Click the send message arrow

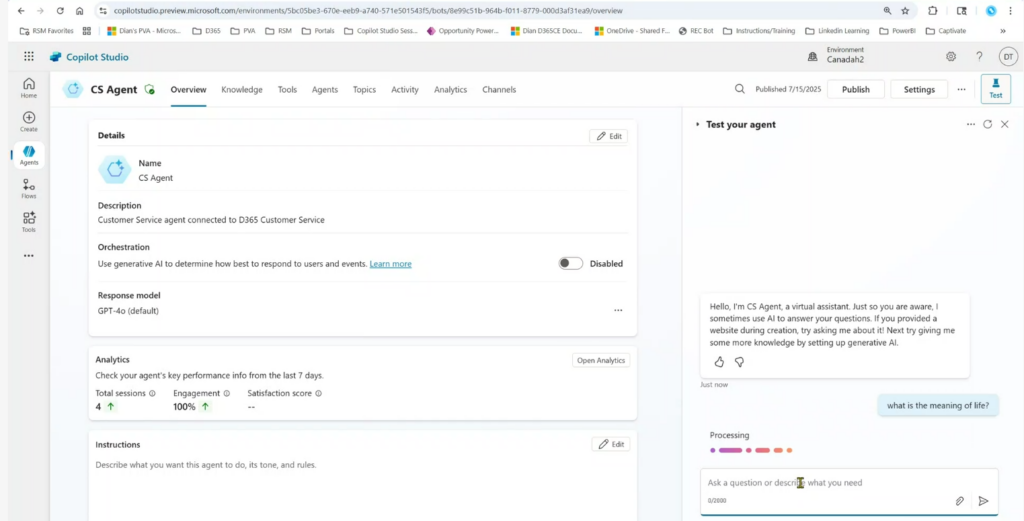(984, 501)
